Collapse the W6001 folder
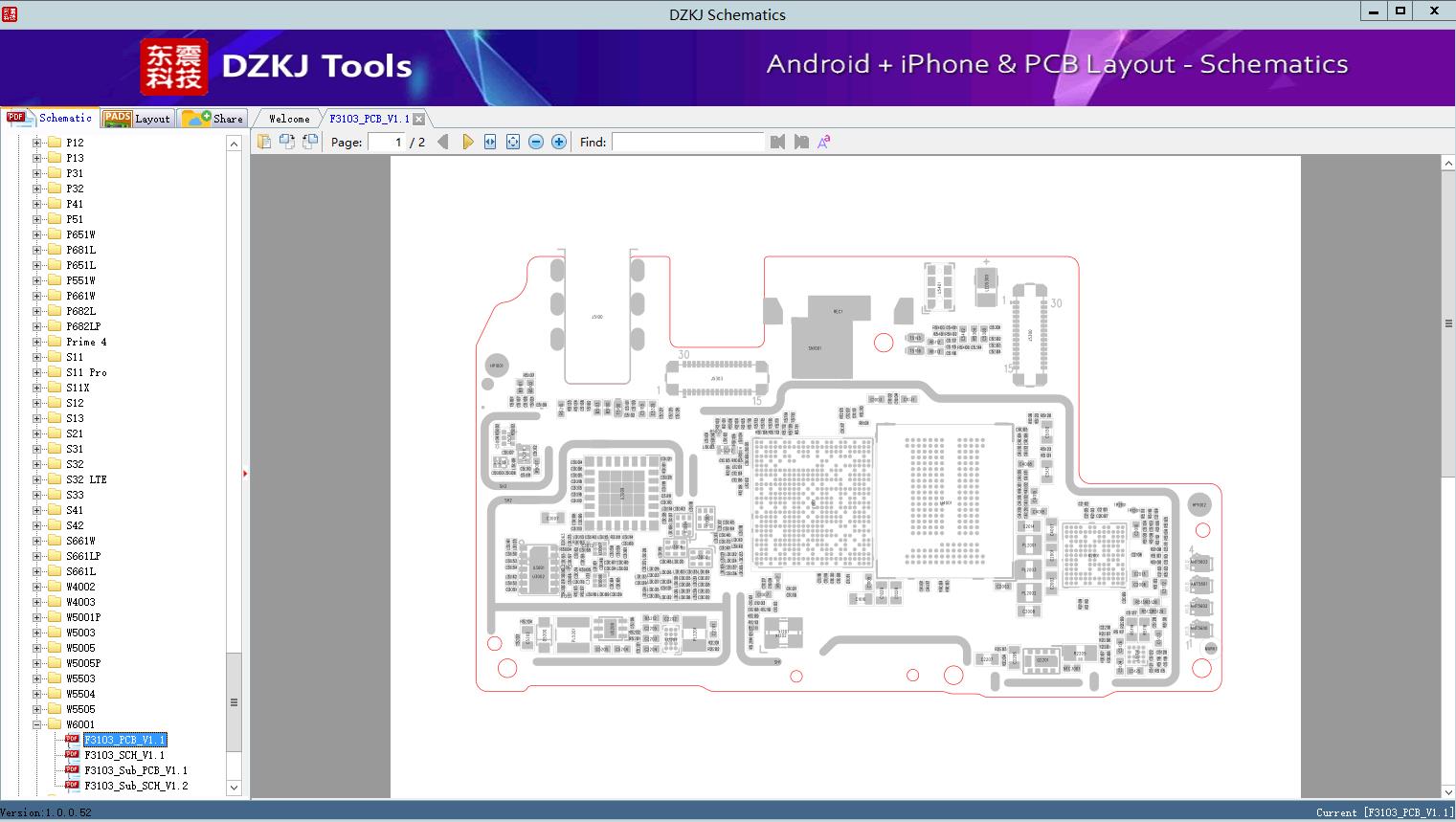1456x822 pixels. 37,724
